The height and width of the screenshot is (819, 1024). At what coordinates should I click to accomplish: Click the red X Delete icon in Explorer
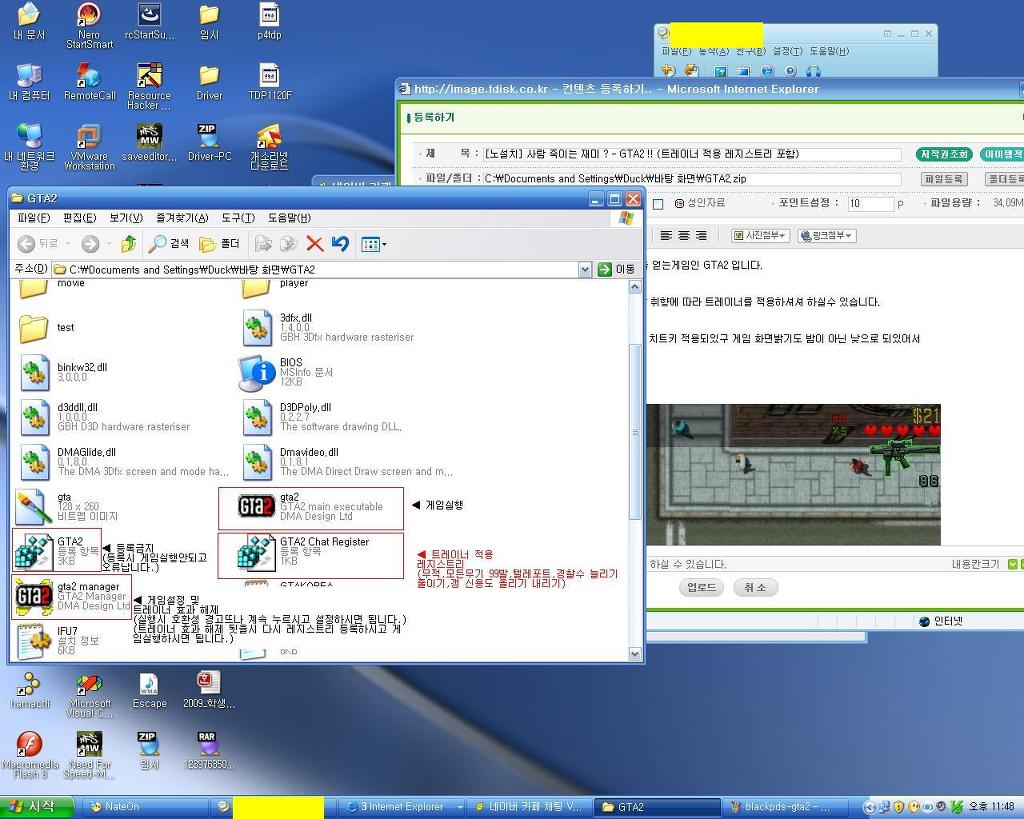pos(315,244)
